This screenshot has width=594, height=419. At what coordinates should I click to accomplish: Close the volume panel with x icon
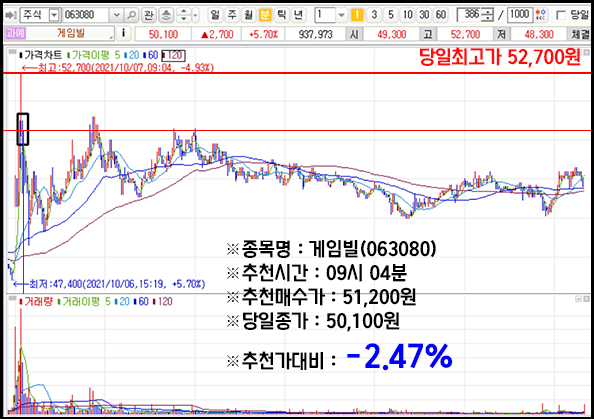click(587, 299)
